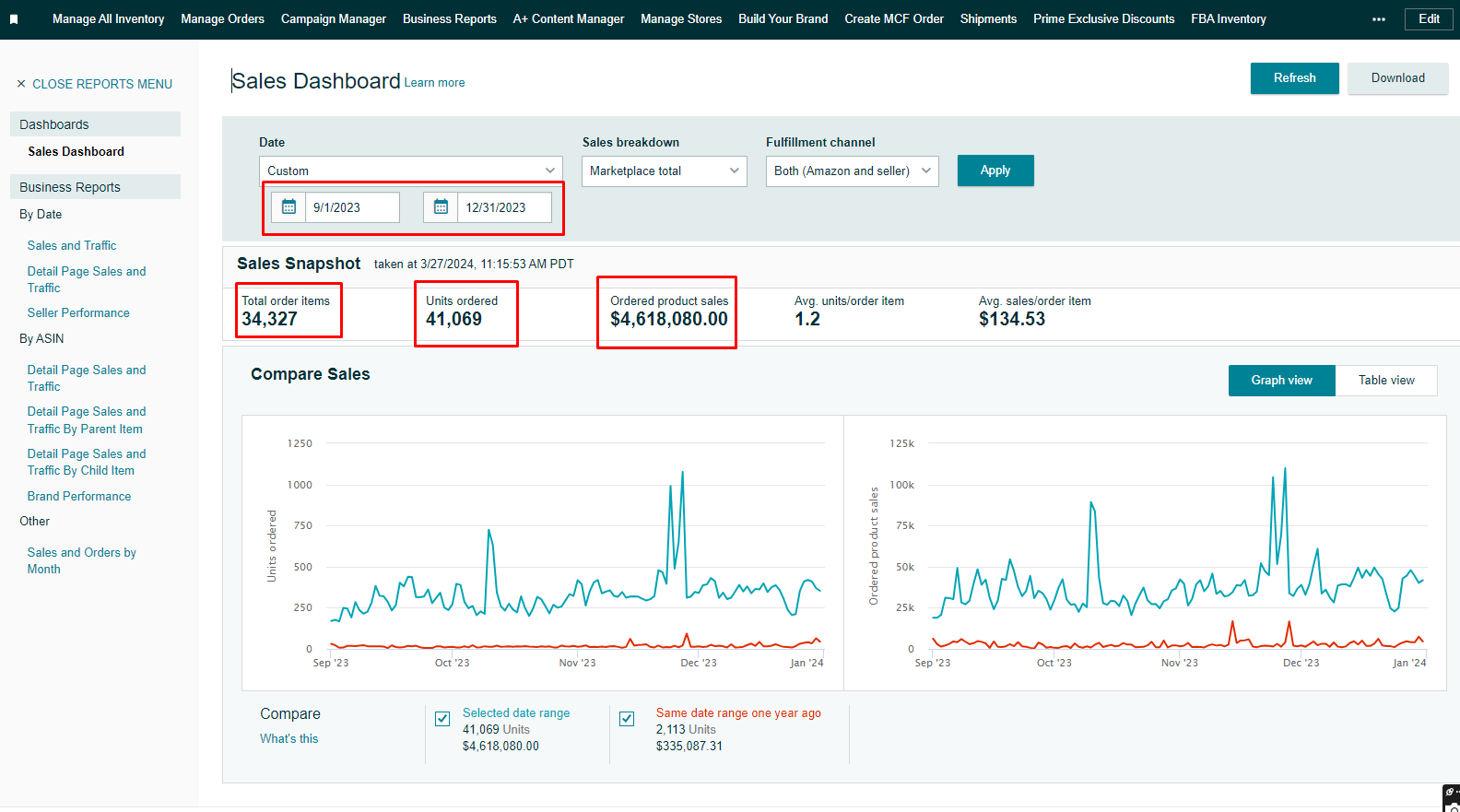Click the What's this link
Screen dimensions: 1460x812
(288, 739)
